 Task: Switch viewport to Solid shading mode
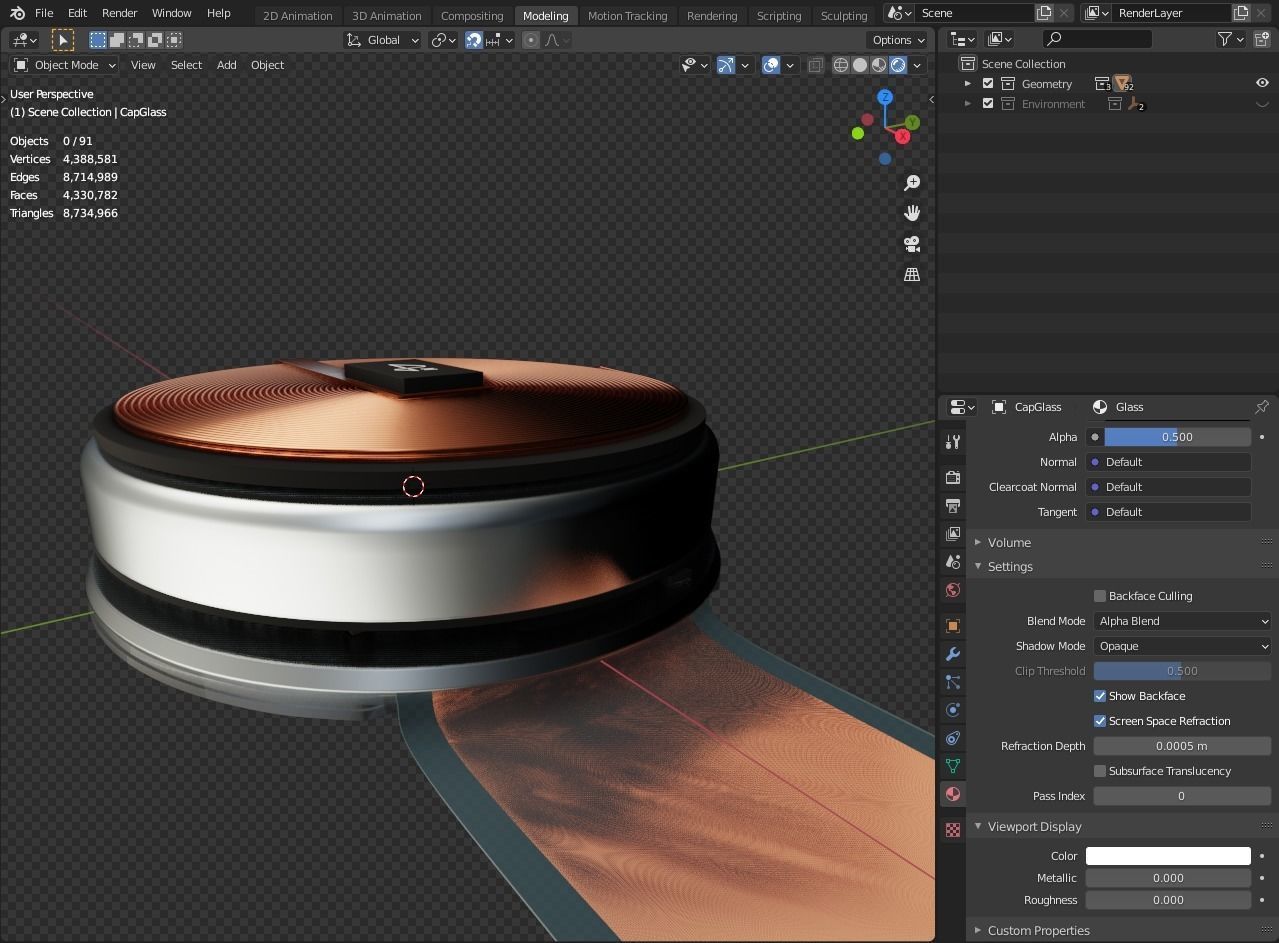pyautogui.click(x=859, y=64)
